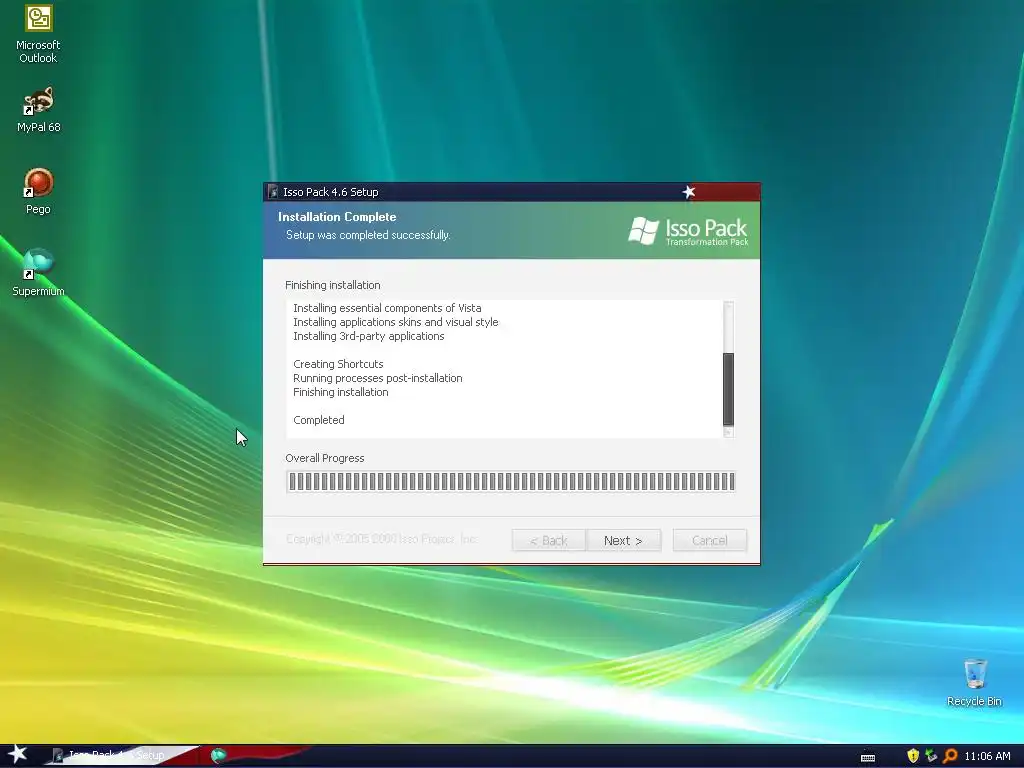The image size is (1024, 768).
Task: Click 'Installing essential components of Vista' line
Action: click(x=387, y=308)
